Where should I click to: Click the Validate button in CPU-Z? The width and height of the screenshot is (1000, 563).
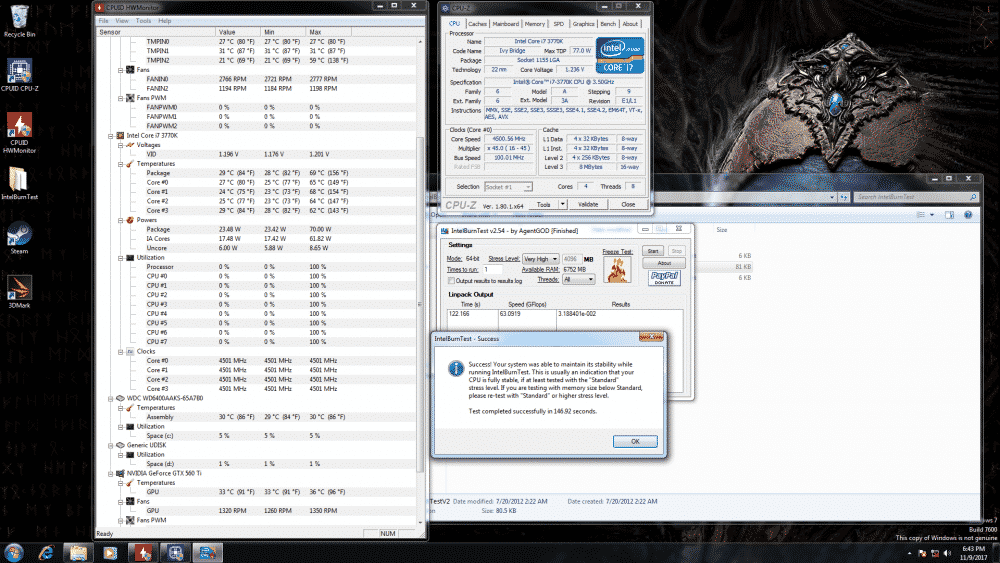pyautogui.click(x=587, y=204)
